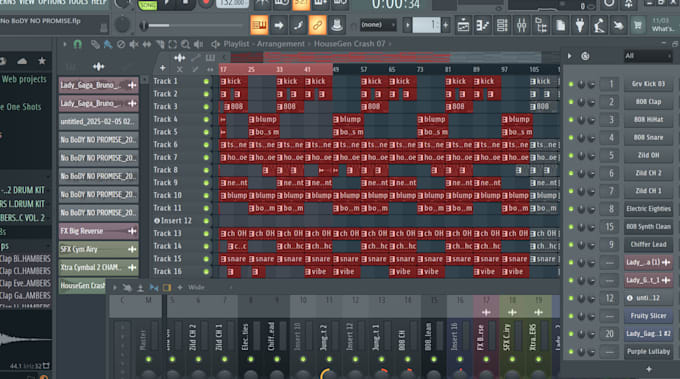Image resolution: width=680 pixels, height=379 pixels.
Task: Select the playlist select tool
Action: (173, 44)
